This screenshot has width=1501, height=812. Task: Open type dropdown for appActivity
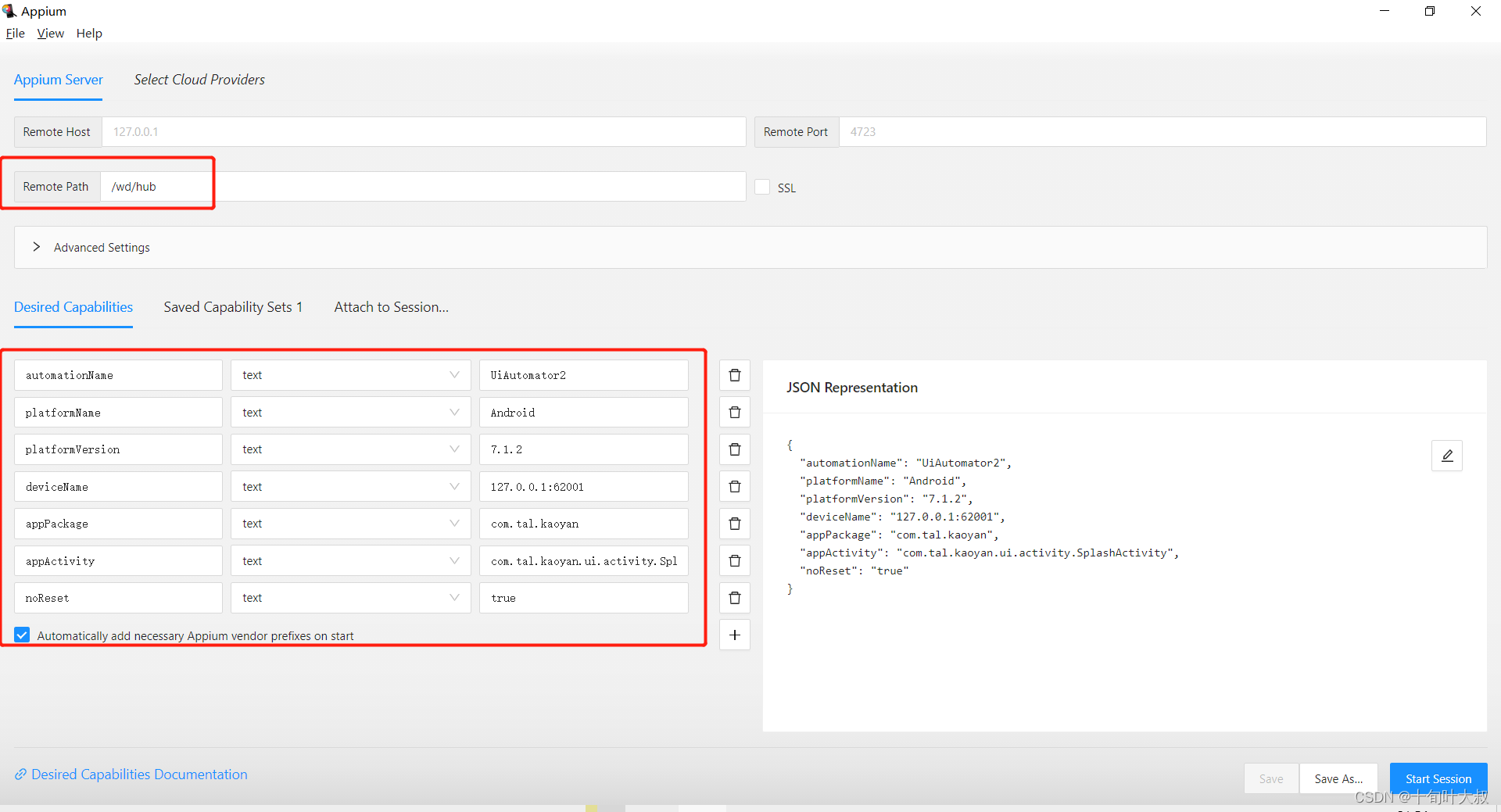click(350, 560)
